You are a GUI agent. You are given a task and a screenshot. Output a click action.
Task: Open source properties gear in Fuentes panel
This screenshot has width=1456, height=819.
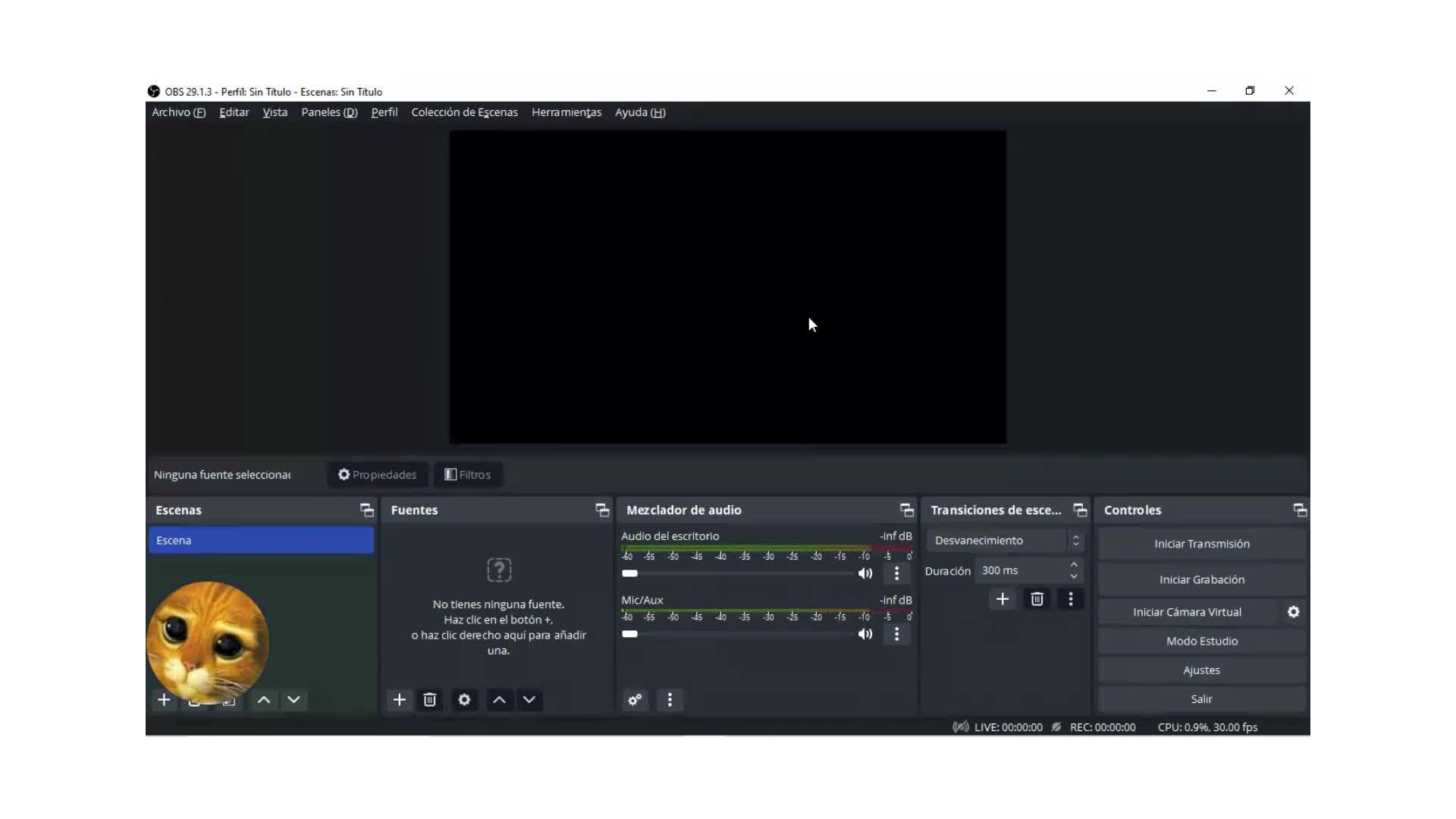click(x=464, y=699)
